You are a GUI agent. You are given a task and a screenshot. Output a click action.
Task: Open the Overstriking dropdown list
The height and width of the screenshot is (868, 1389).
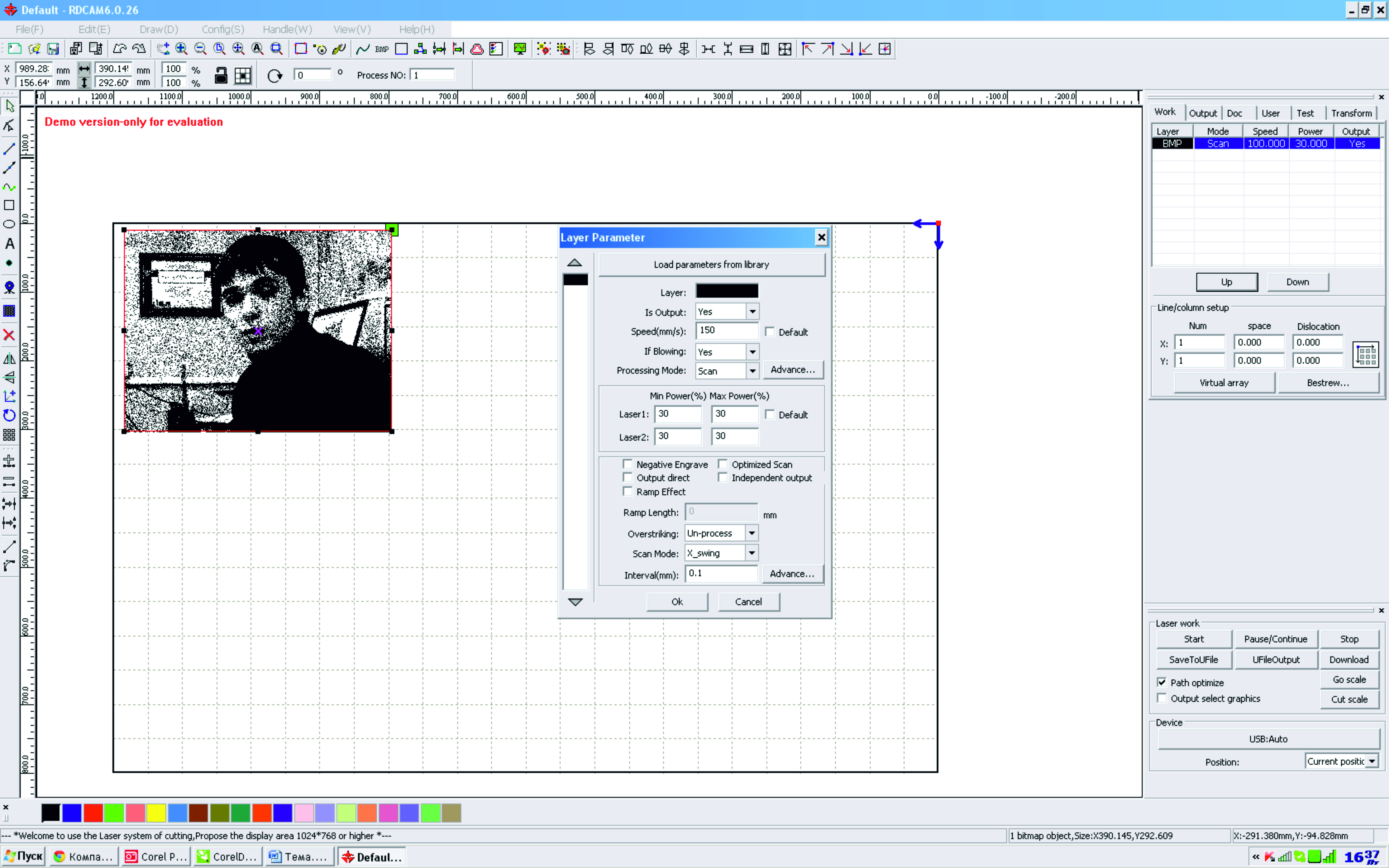(751, 533)
